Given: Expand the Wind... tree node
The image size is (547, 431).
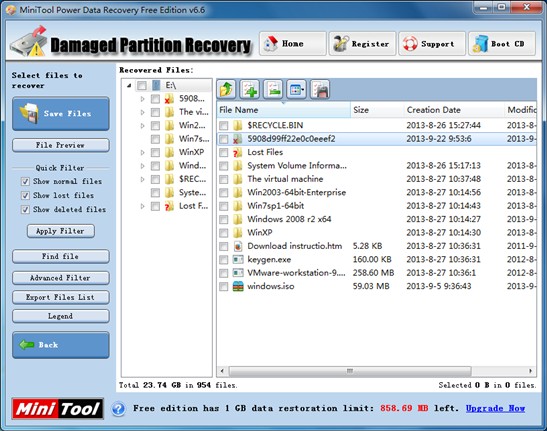Looking at the screenshot, I should 142,166.
